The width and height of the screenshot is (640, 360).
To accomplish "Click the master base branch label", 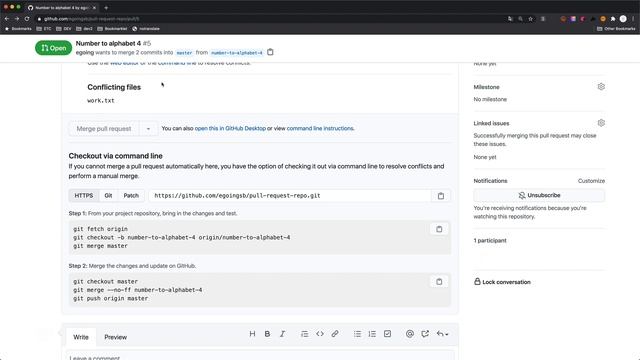I will point(184,53).
